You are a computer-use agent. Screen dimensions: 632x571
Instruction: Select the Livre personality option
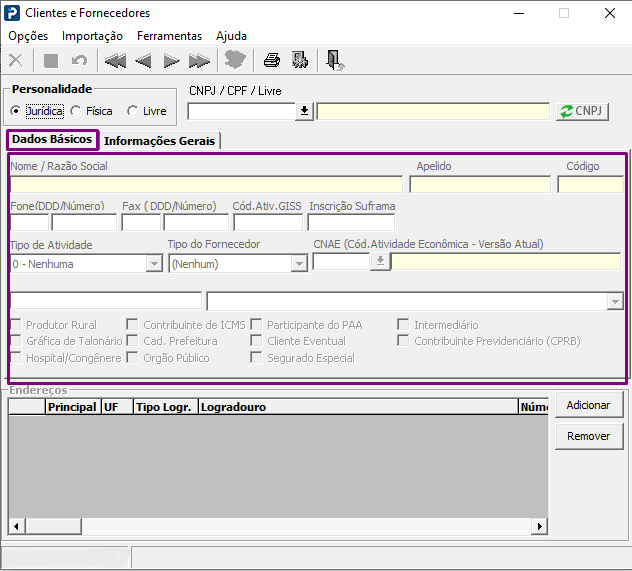coord(133,112)
